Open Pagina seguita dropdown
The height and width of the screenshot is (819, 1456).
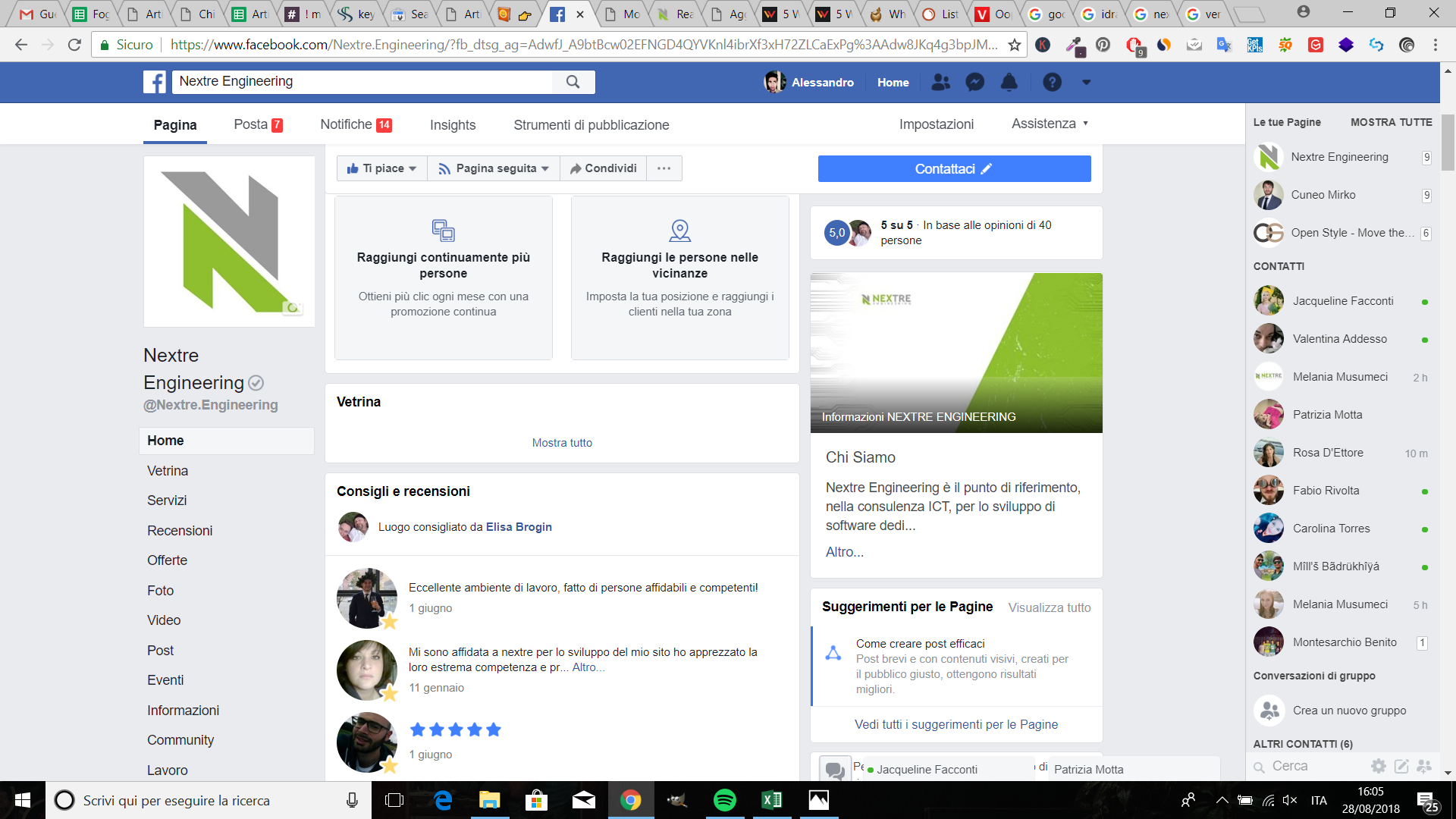point(494,168)
